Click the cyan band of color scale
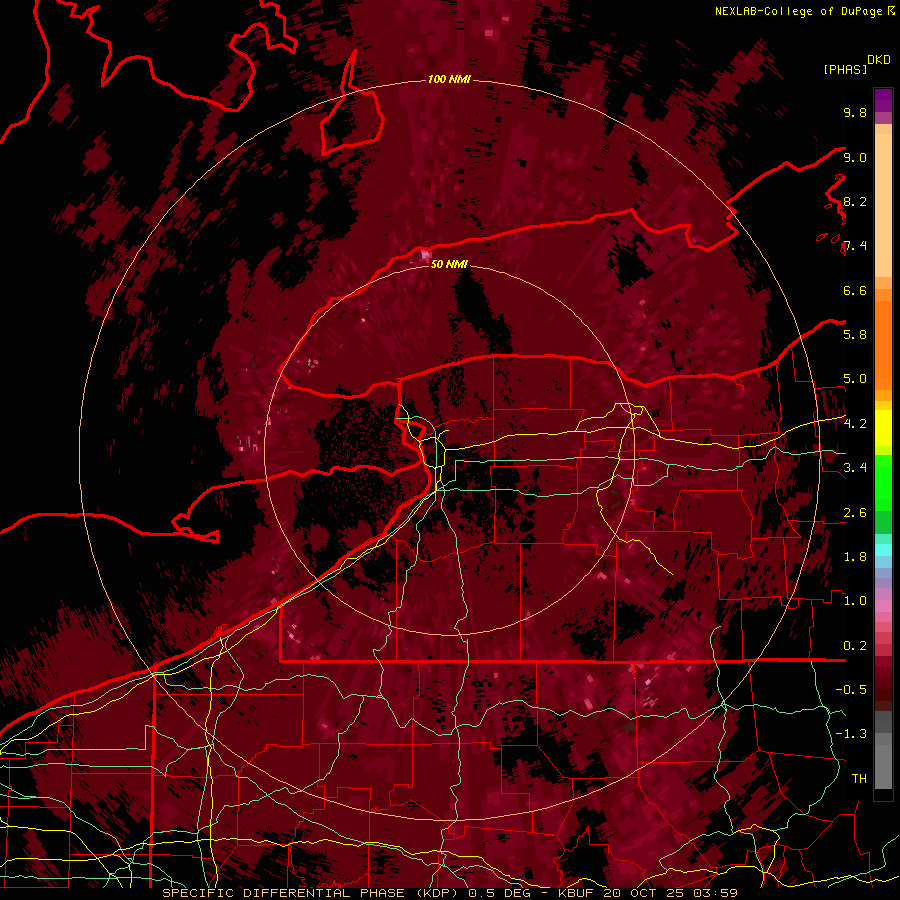Viewport: 900px width, 900px height. click(883, 550)
